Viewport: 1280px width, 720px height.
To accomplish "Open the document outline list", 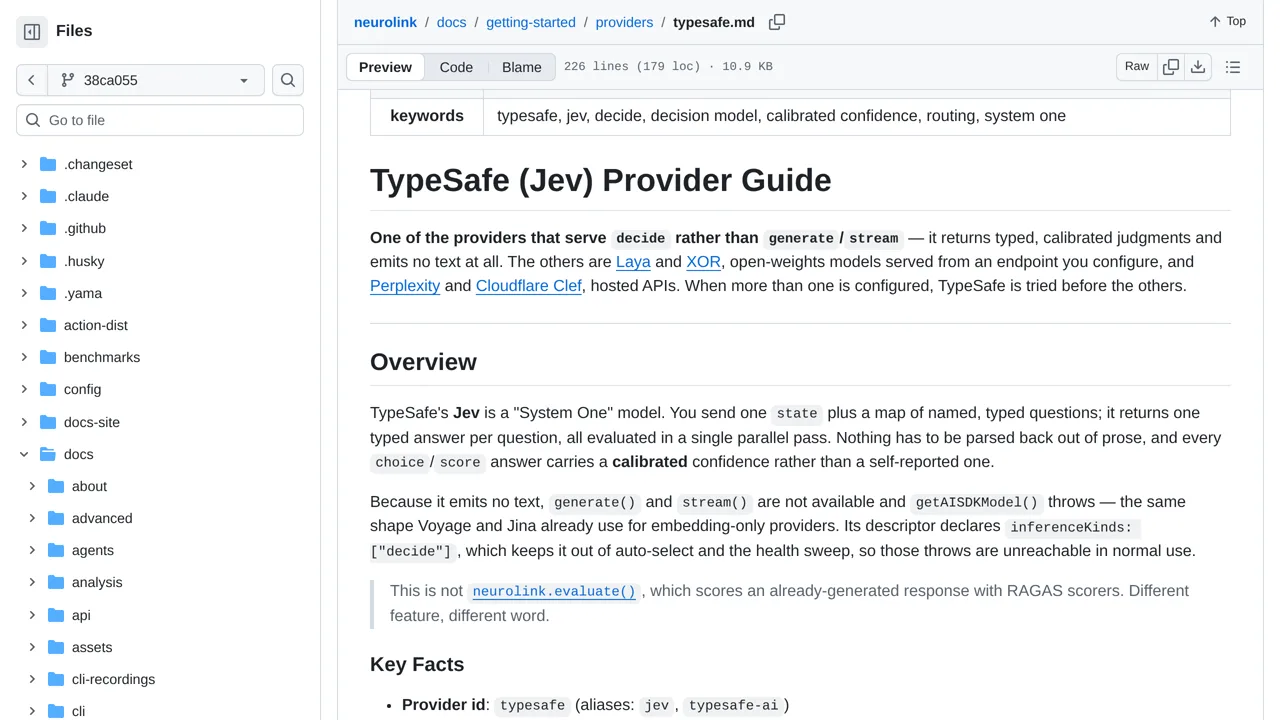I will pos(1233,67).
